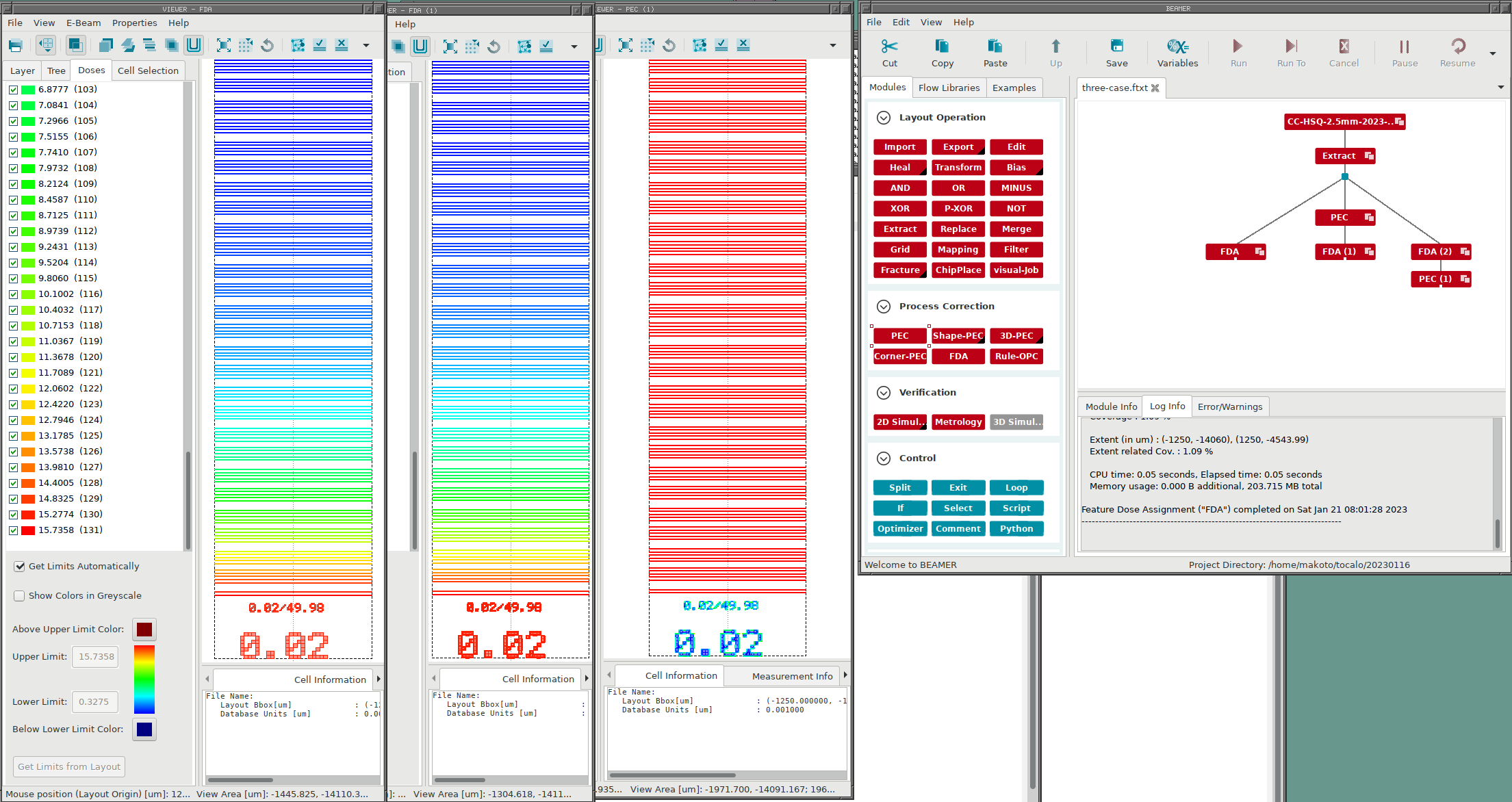Click the rotate-back arrow icon in FDA viewer

coord(268,46)
